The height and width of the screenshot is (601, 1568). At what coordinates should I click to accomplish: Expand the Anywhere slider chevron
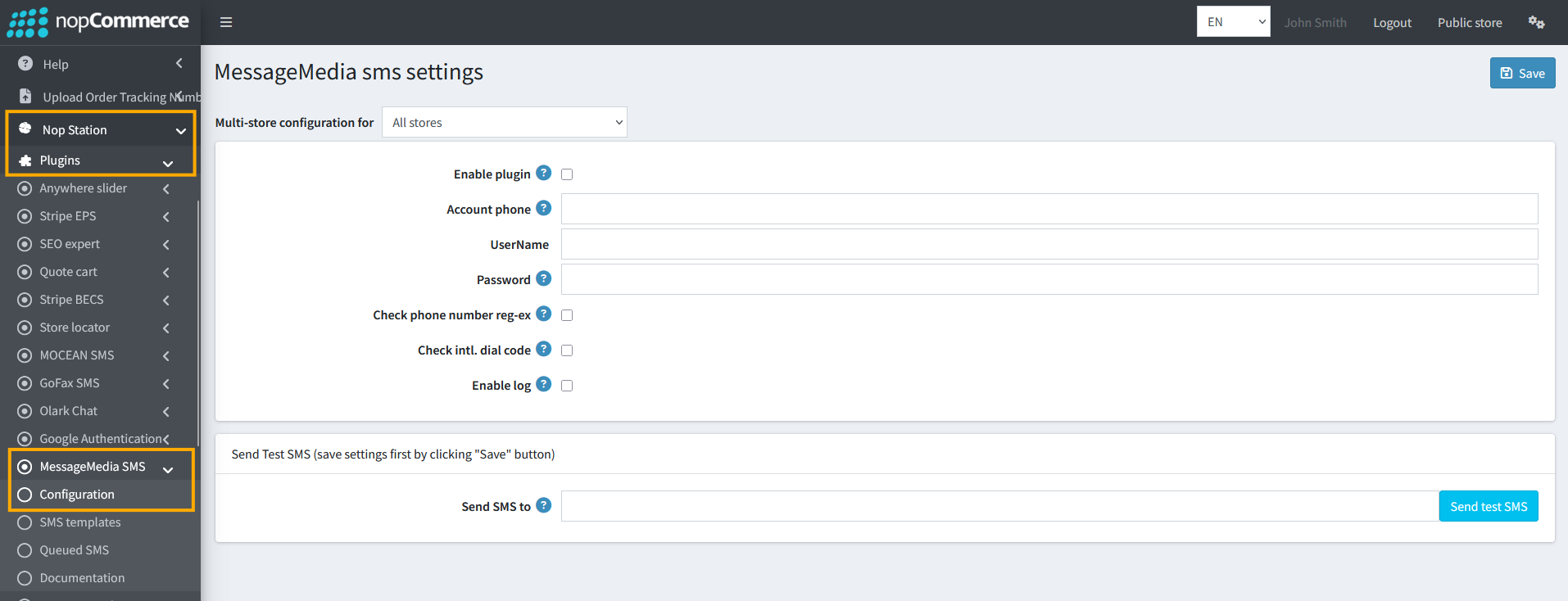tap(166, 189)
